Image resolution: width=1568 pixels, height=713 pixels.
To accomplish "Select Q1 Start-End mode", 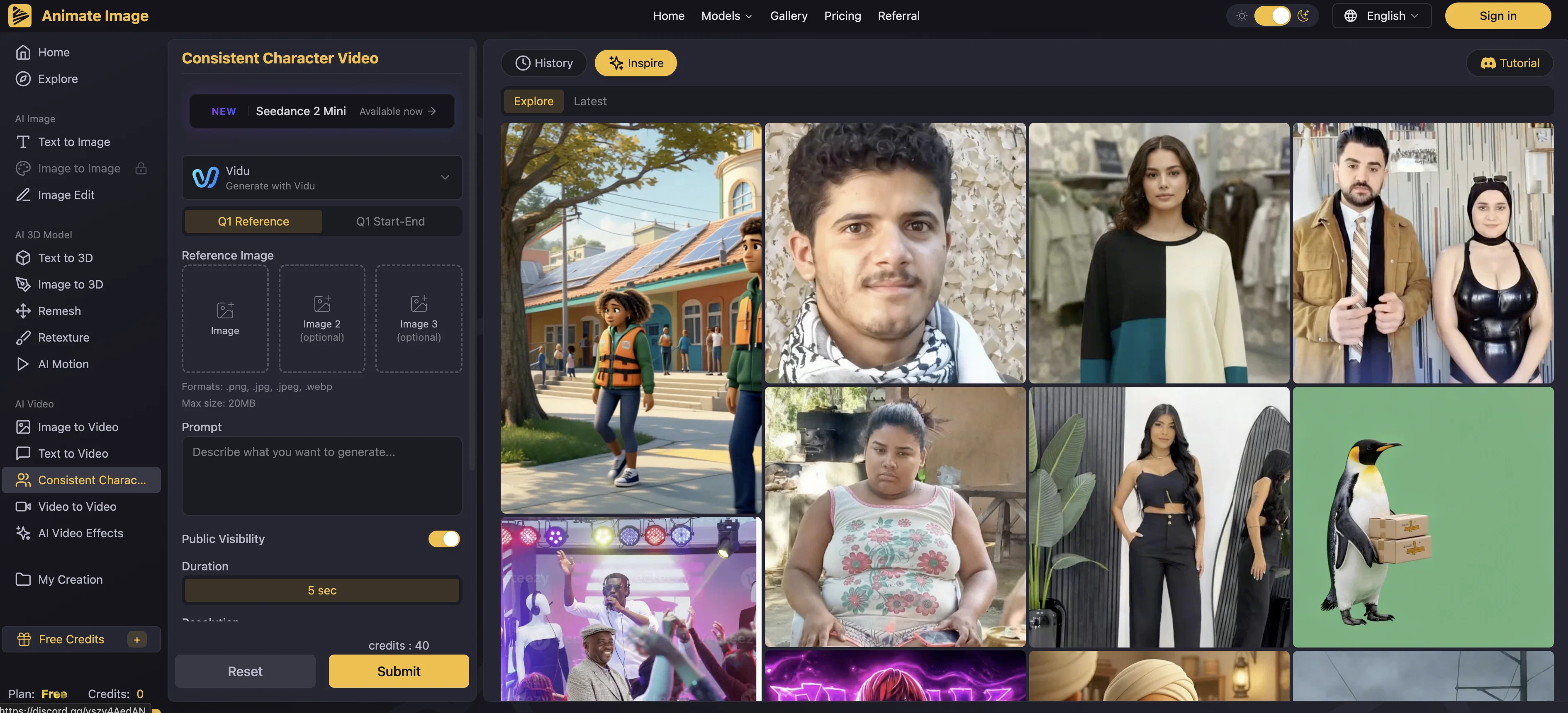I will 390,221.
